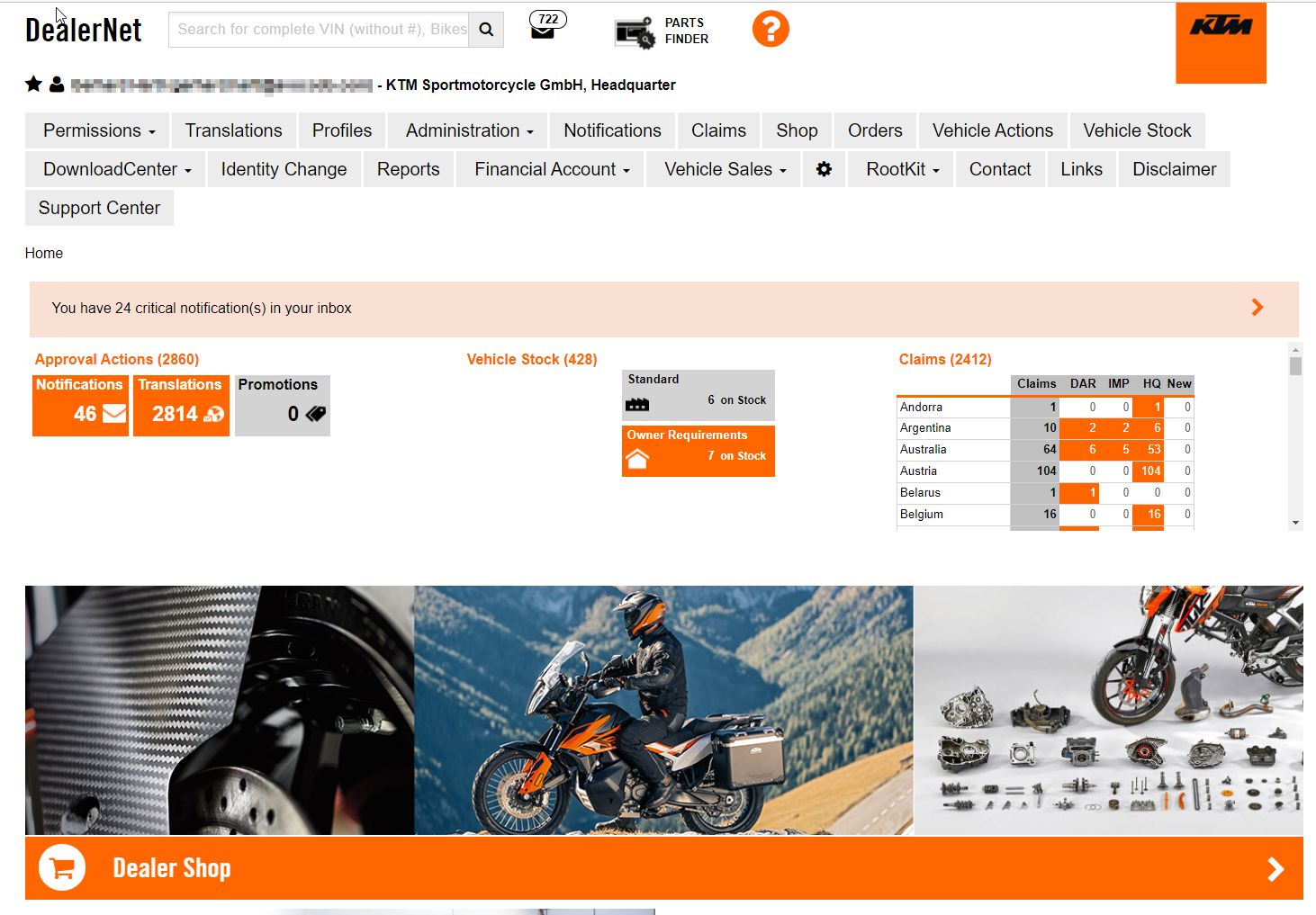
Task: Open the Links menu item
Action: 1081,169
